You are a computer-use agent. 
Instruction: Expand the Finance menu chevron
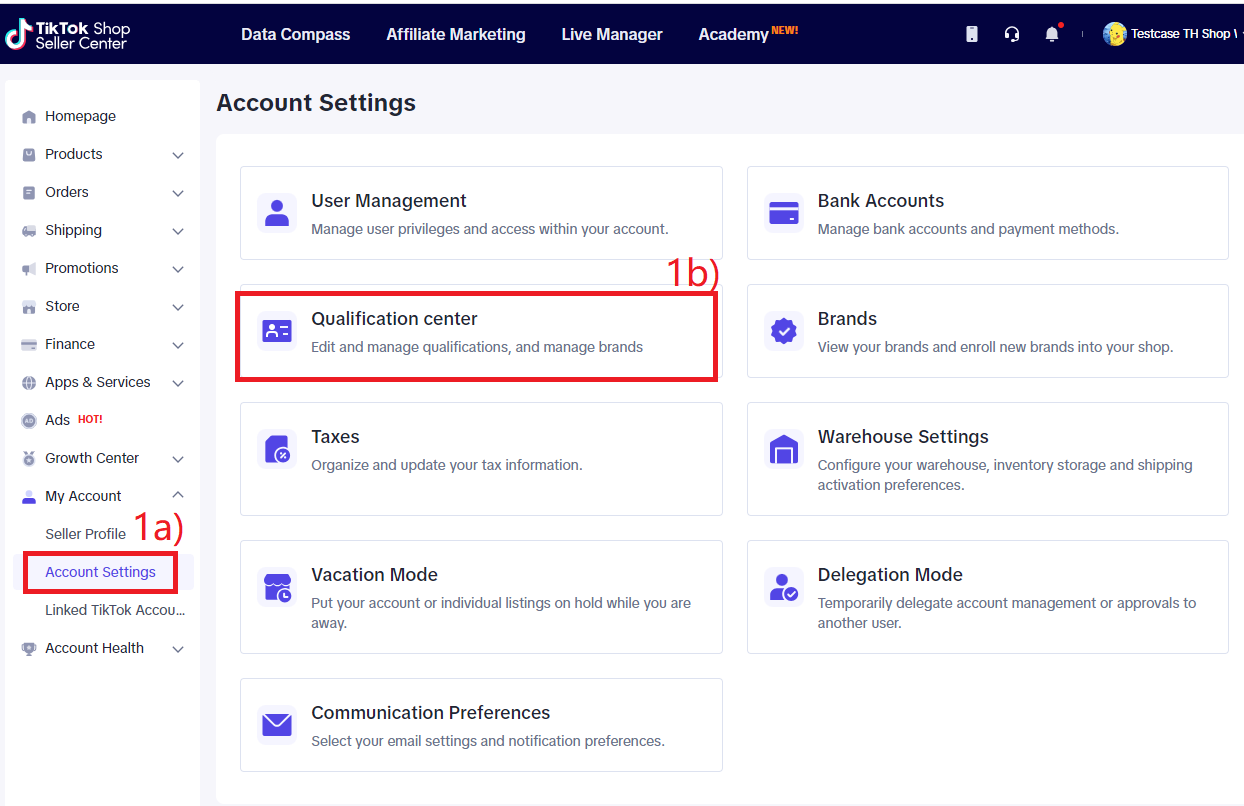click(x=178, y=345)
